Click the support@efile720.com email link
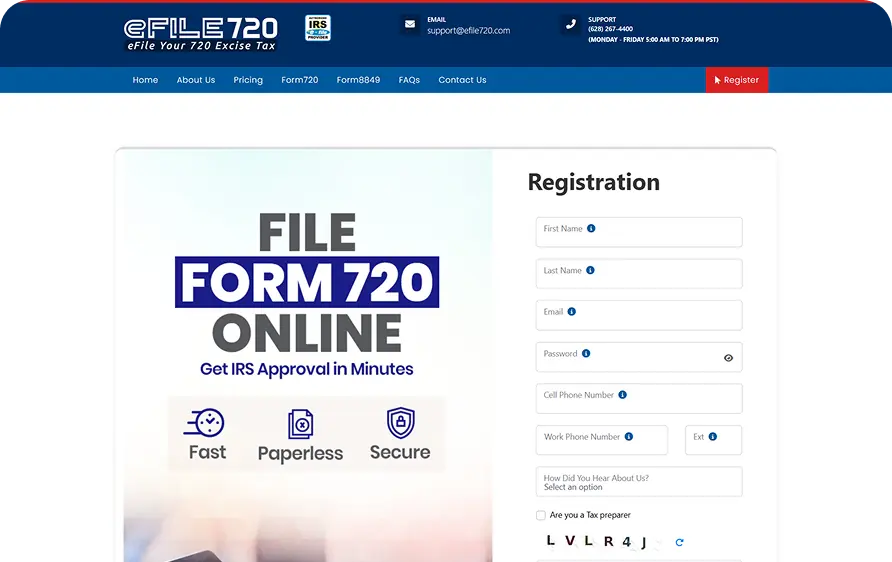The image size is (892, 562). point(468,31)
